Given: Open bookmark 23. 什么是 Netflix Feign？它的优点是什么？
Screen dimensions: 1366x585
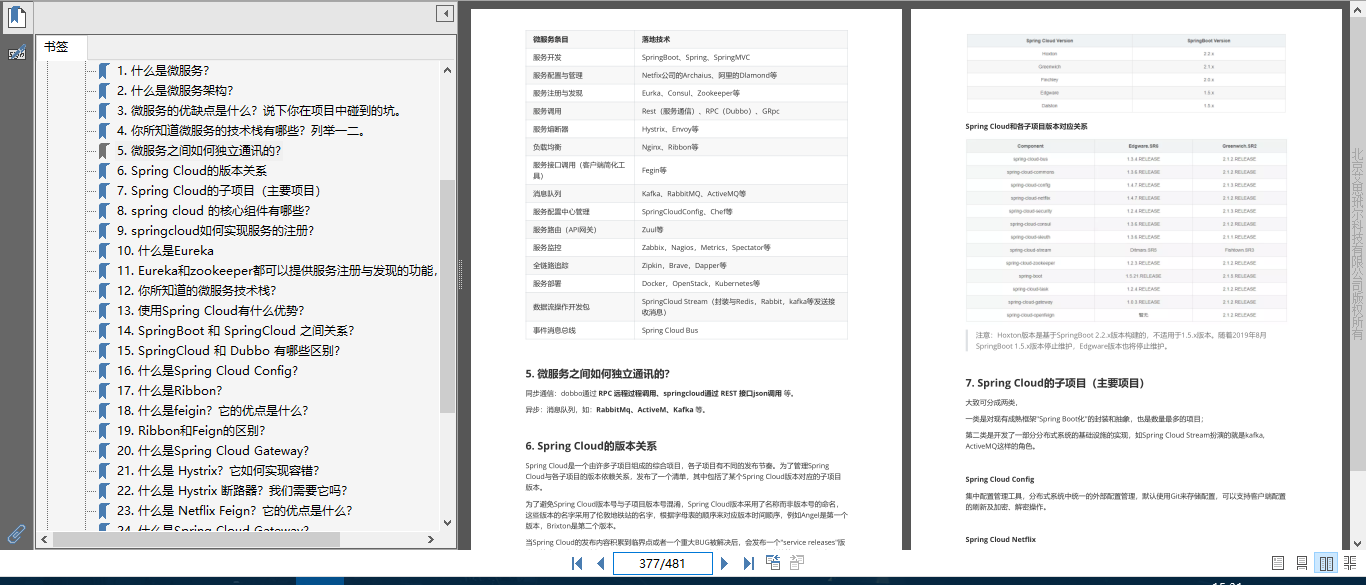Looking at the screenshot, I should coord(234,511).
